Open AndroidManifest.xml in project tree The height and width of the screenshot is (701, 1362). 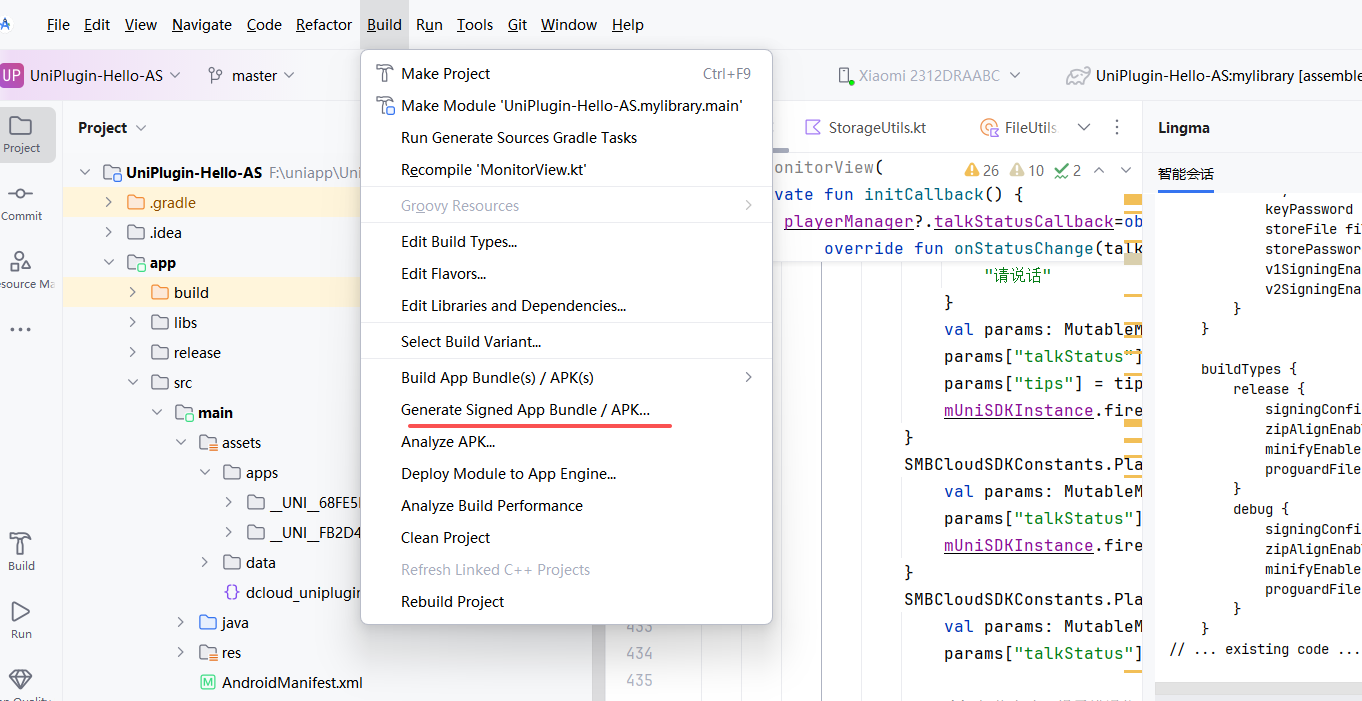(x=291, y=682)
